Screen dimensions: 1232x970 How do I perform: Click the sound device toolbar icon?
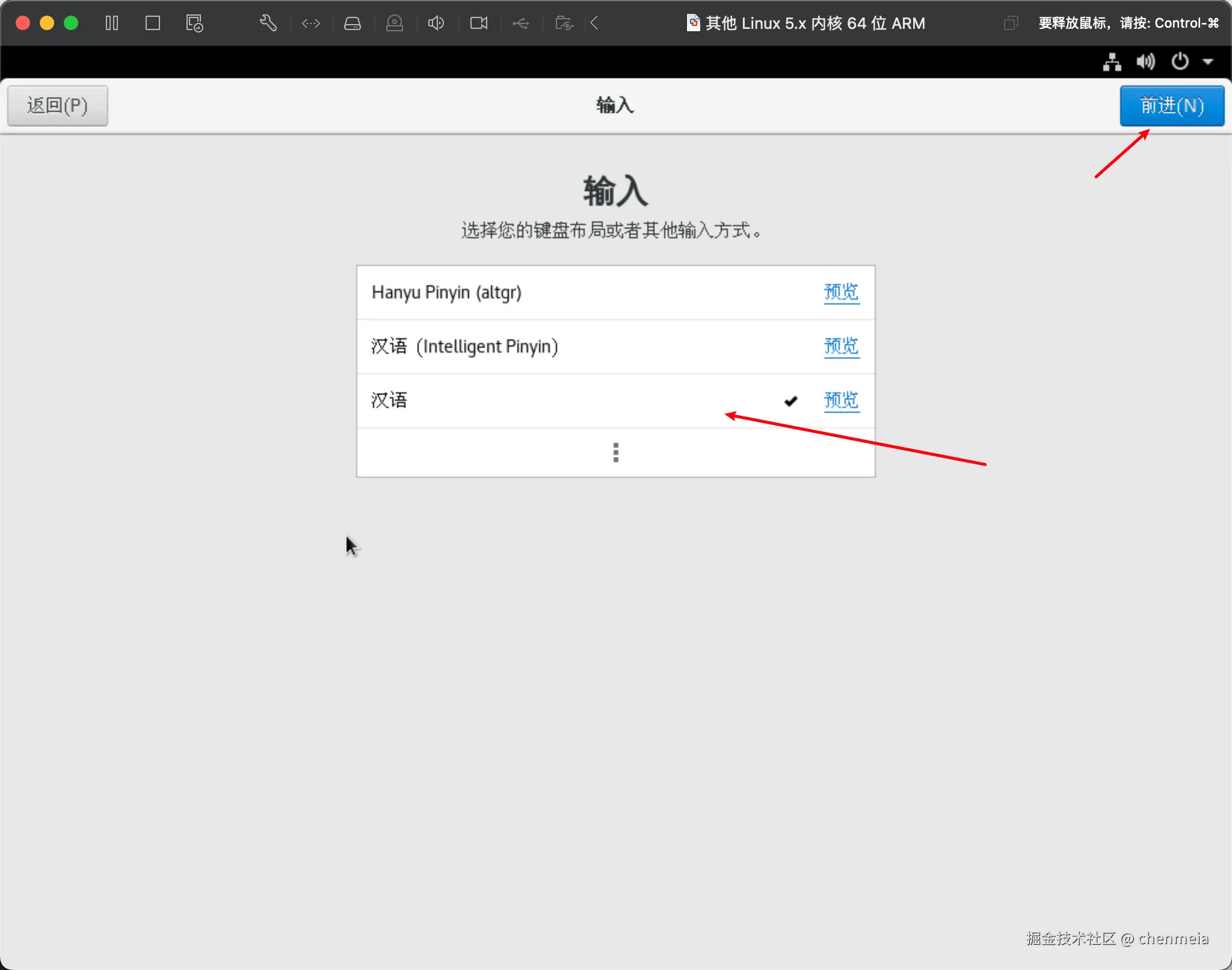(x=436, y=23)
